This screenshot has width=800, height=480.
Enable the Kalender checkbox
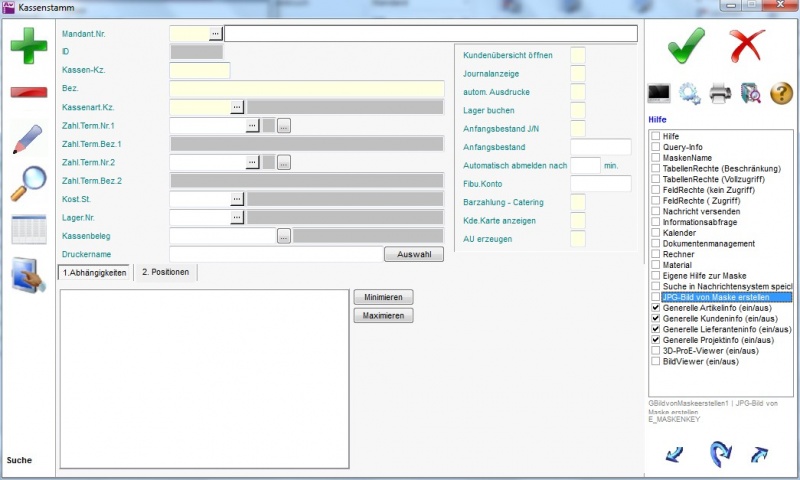pyautogui.click(x=655, y=233)
